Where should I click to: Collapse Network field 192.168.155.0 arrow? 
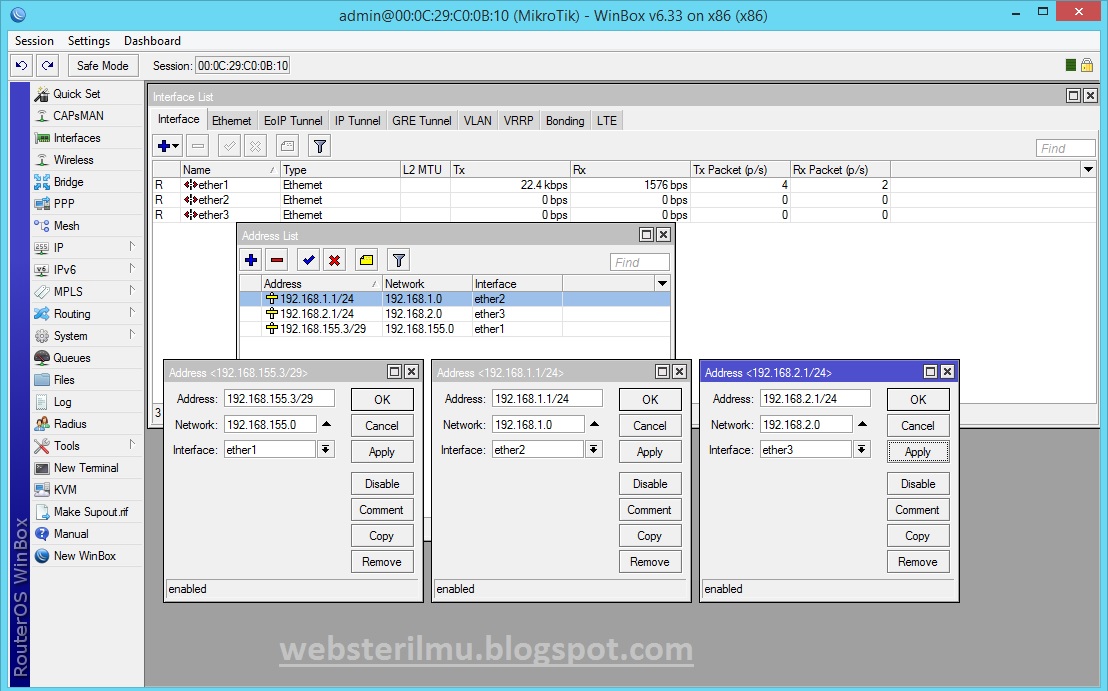click(326, 425)
